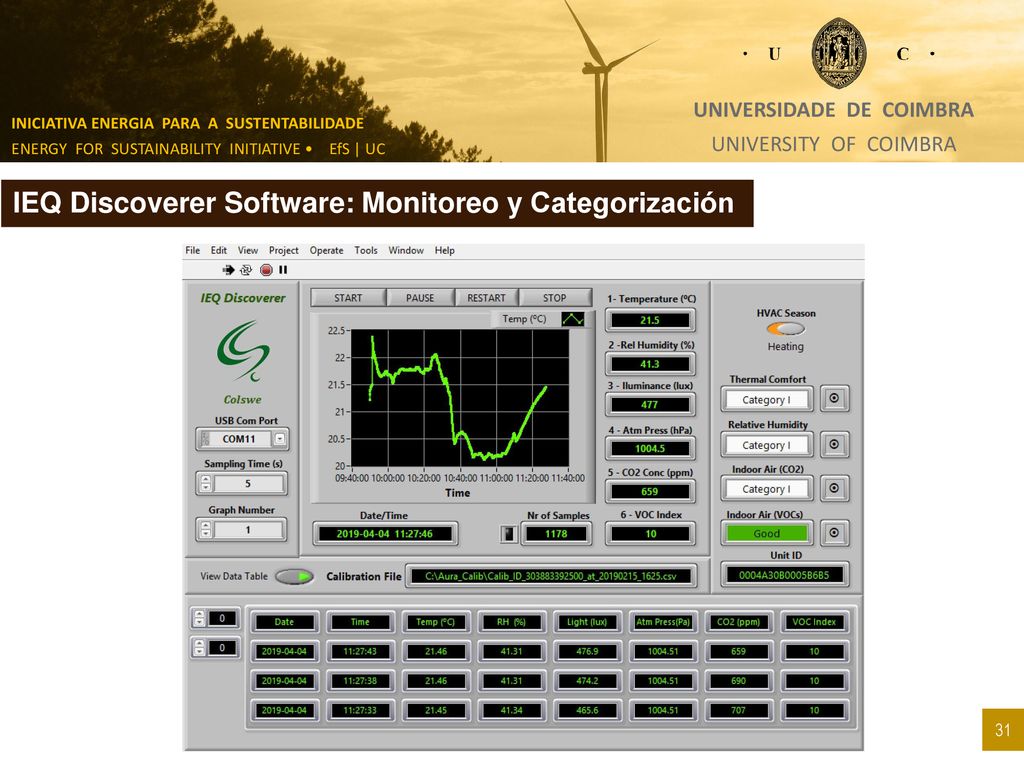Viewport: 1024px width, 768px height.
Task: Click the University of Coimbra seal
Action: (839, 54)
